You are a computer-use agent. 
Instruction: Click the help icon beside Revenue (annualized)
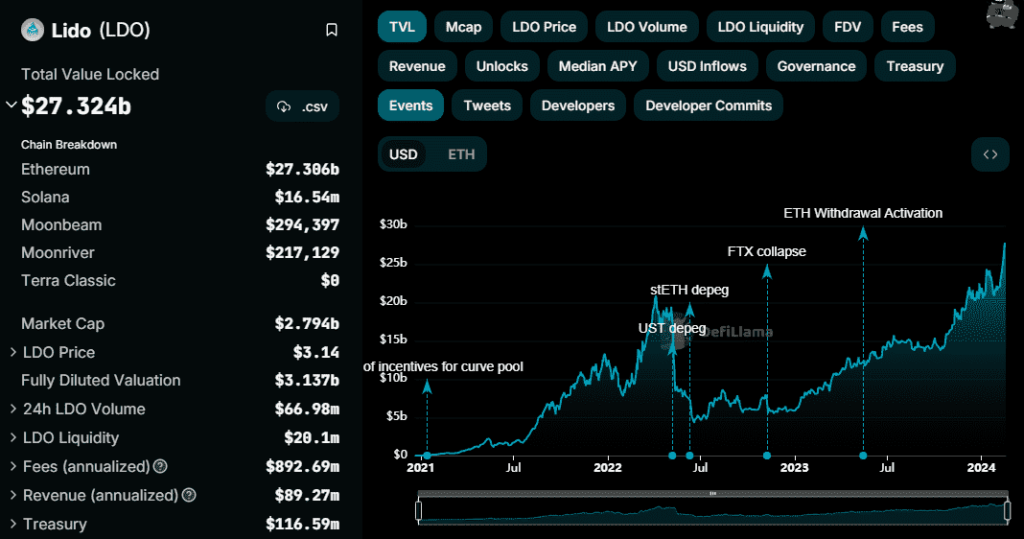click(x=190, y=495)
